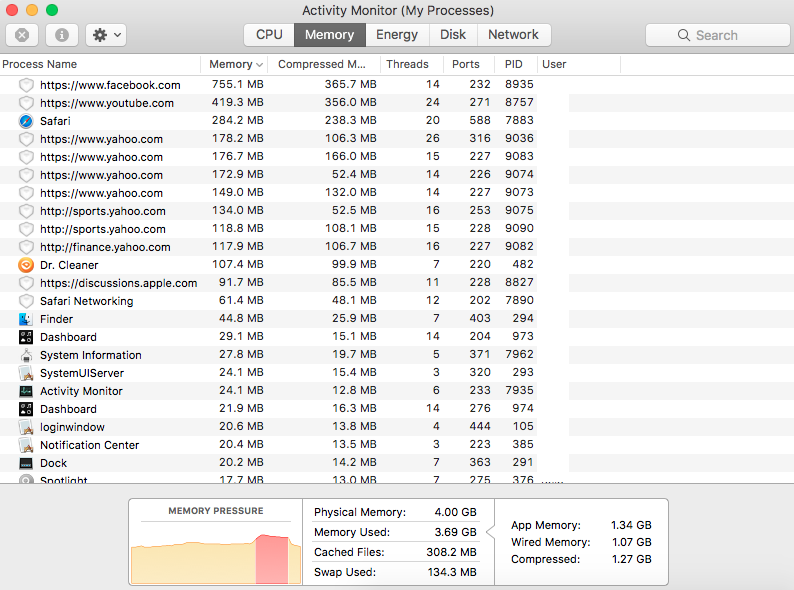Open the process Inspect info button

click(62, 35)
